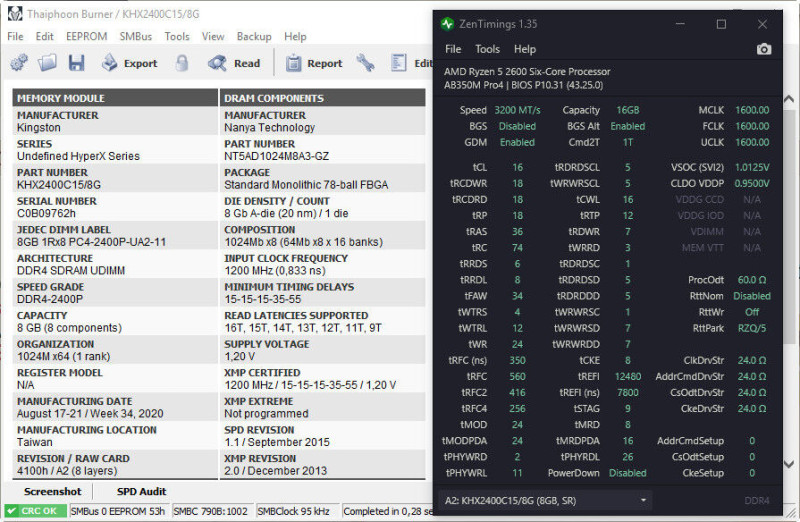Open the File menu in ZenTimings
Image resolution: width=800 pixels, height=522 pixels.
pos(453,49)
